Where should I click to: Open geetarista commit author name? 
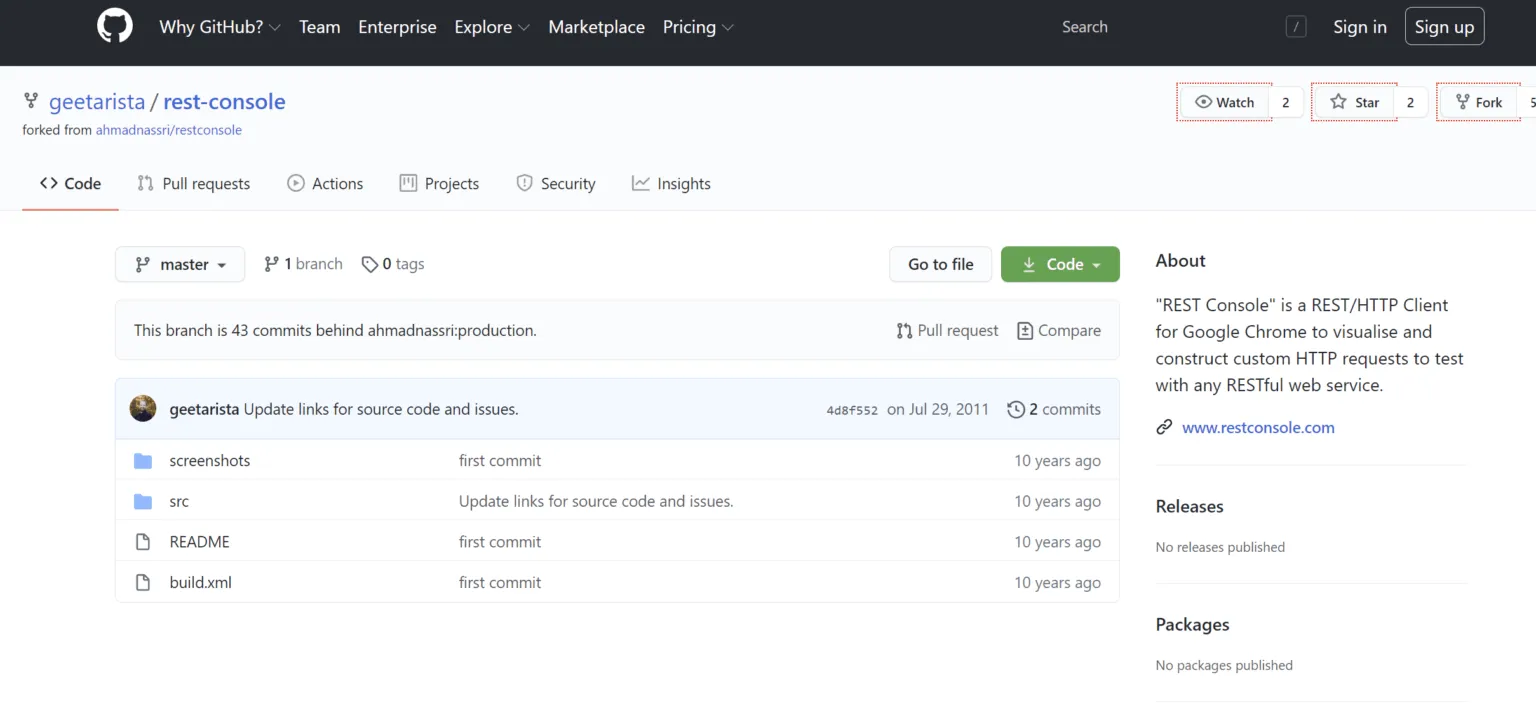[x=204, y=409]
